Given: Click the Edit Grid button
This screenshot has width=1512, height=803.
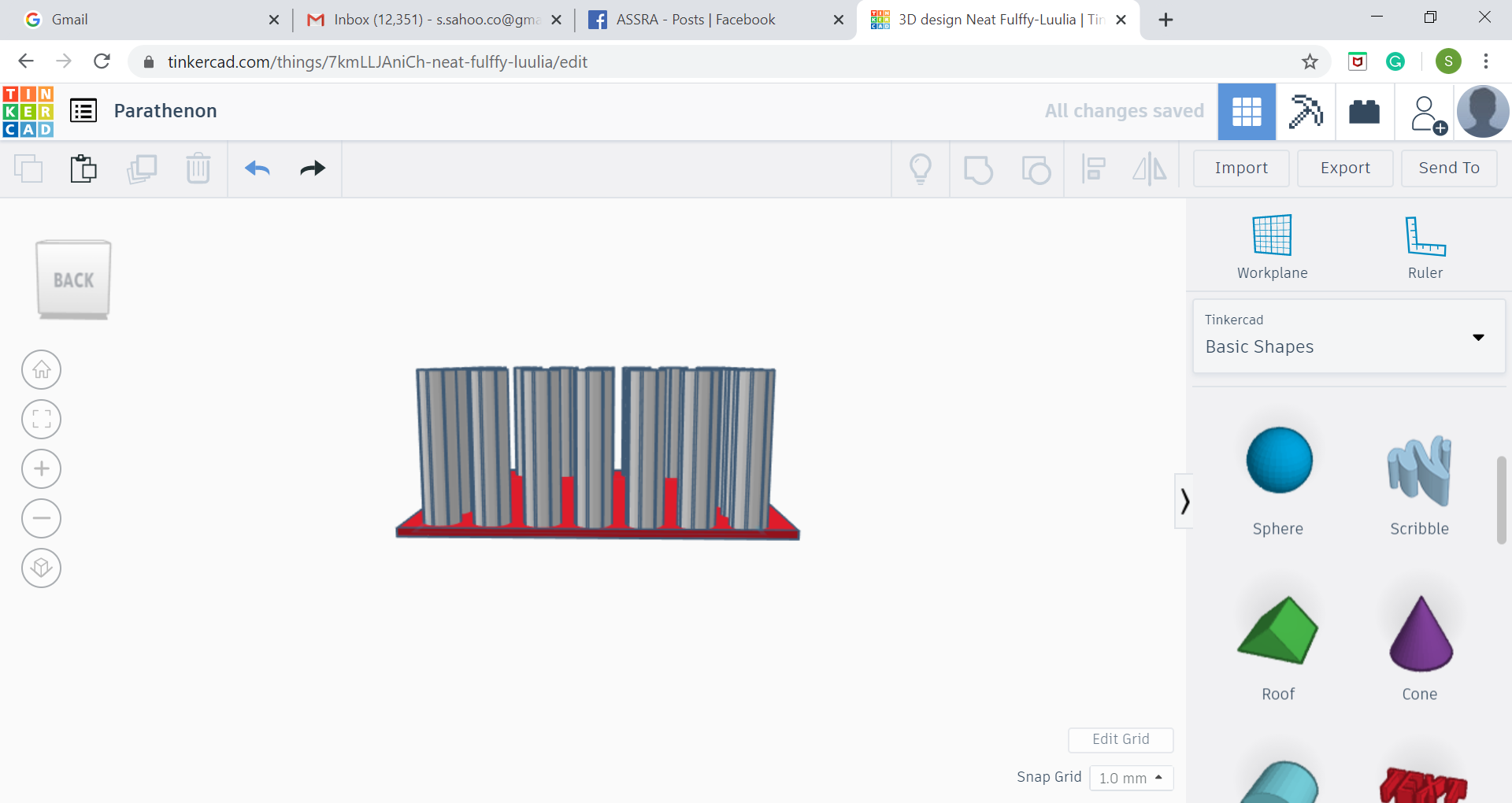Looking at the screenshot, I should (x=1121, y=740).
